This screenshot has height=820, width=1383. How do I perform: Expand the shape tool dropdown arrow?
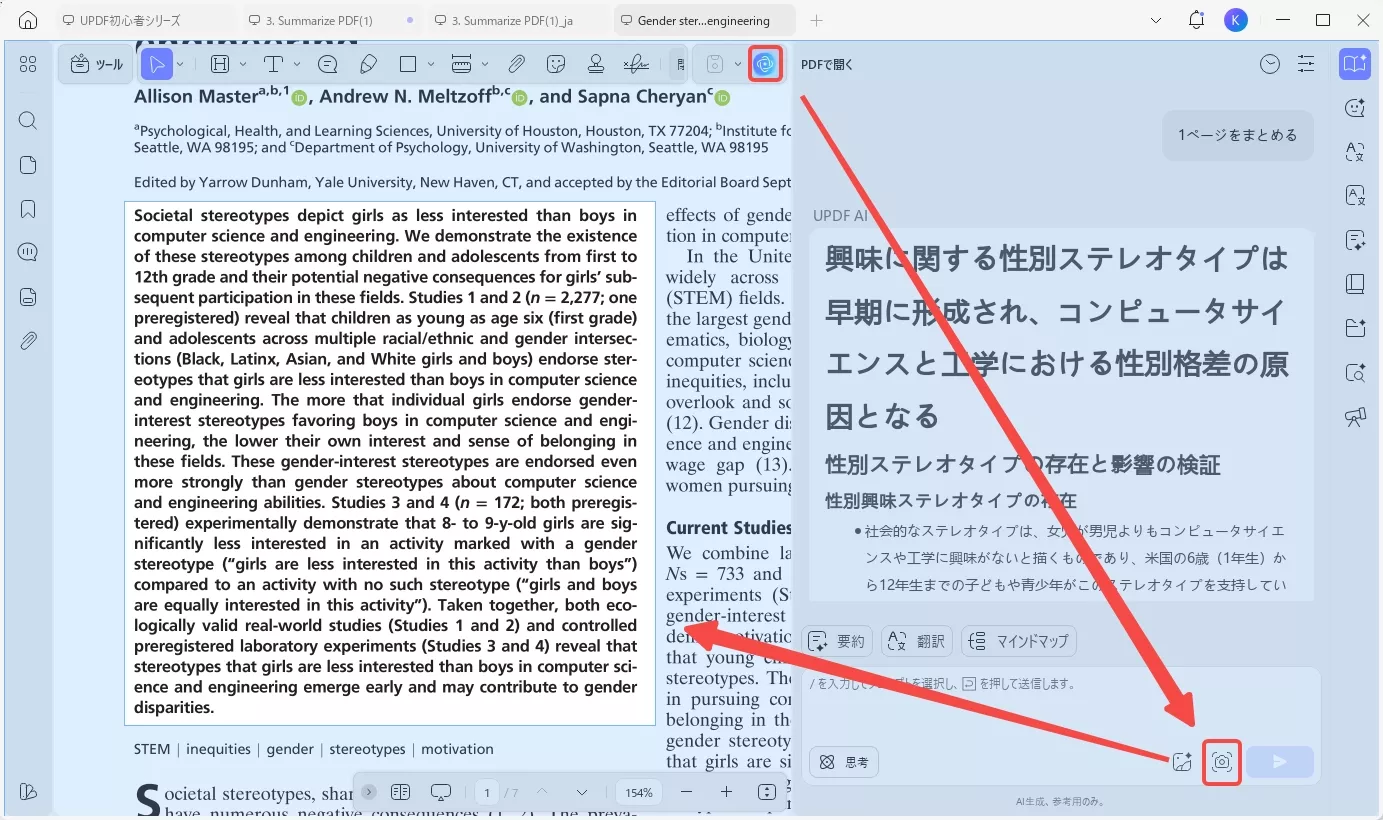(x=431, y=63)
